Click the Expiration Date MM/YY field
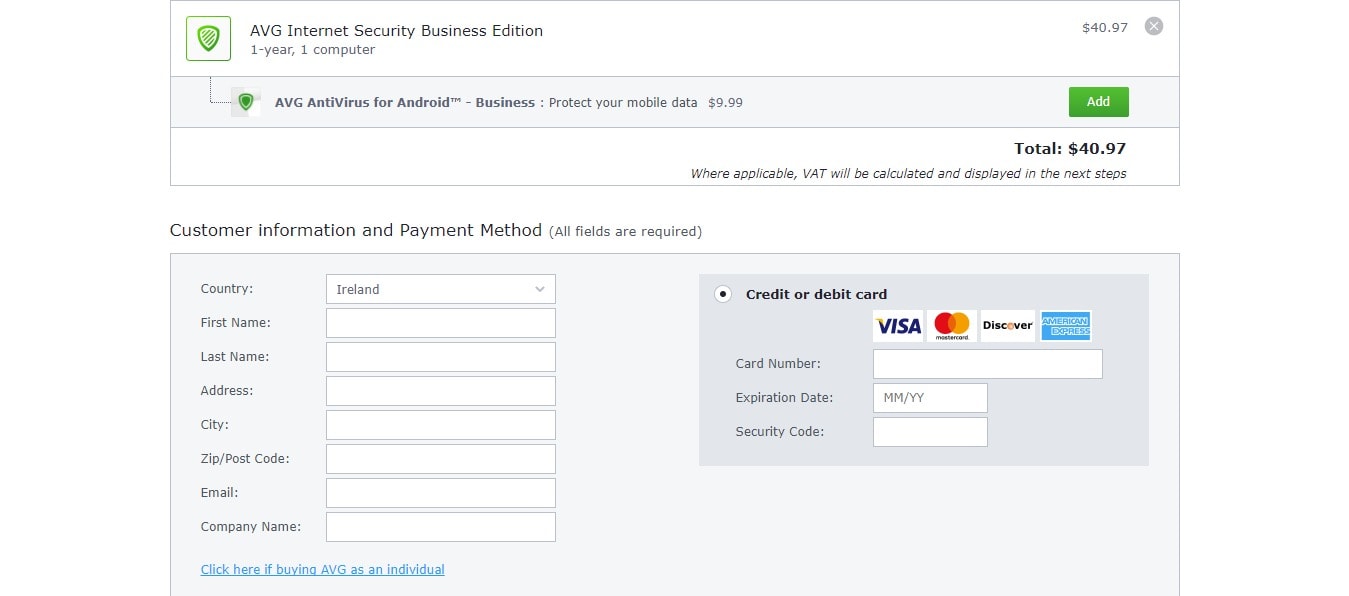This screenshot has height=596, width=1349. click(930, 398)
